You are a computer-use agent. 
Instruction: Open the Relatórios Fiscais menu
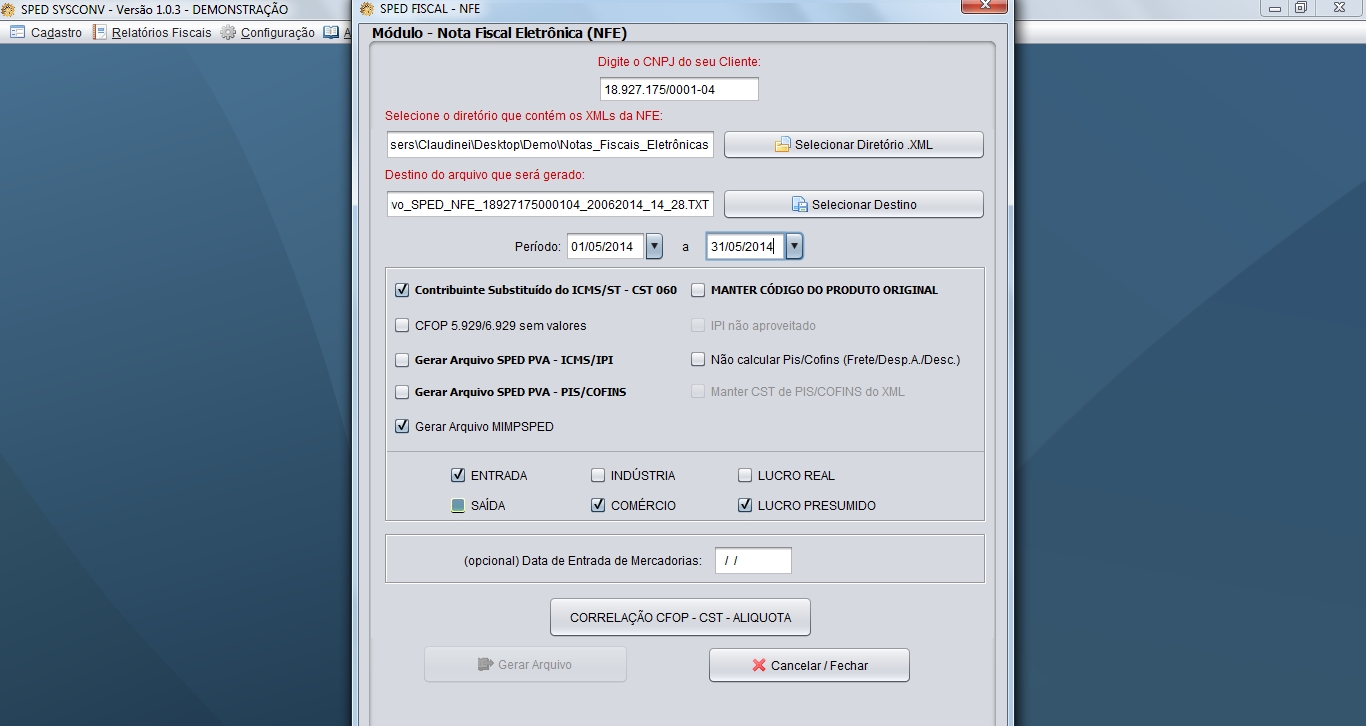click(161, 32)
